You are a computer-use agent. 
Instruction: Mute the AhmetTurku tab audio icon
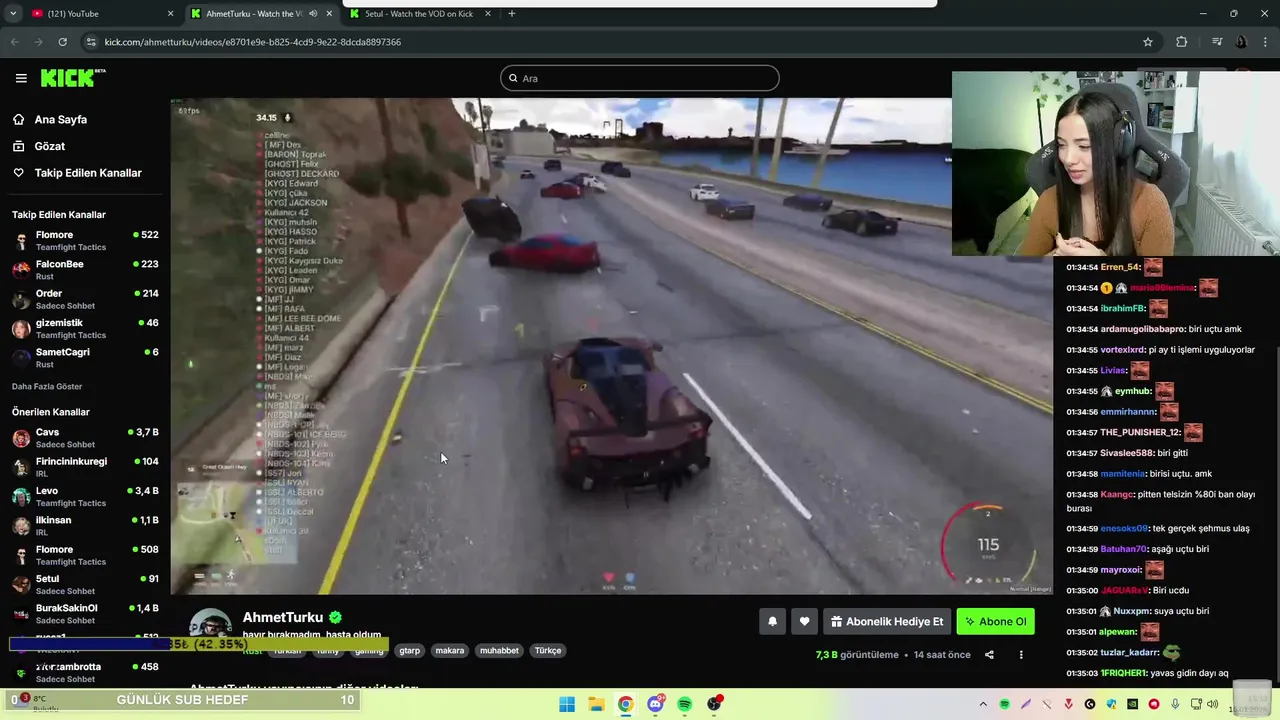(x=313, y=14)
